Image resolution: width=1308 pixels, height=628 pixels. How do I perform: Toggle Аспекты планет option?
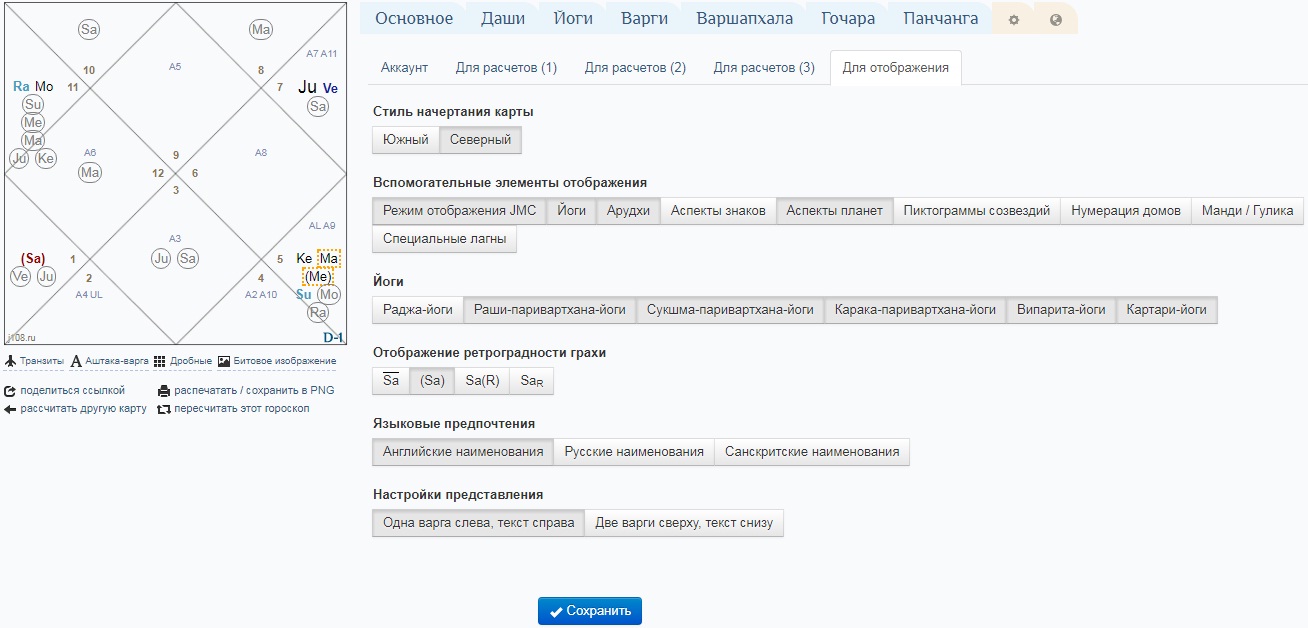835,211
